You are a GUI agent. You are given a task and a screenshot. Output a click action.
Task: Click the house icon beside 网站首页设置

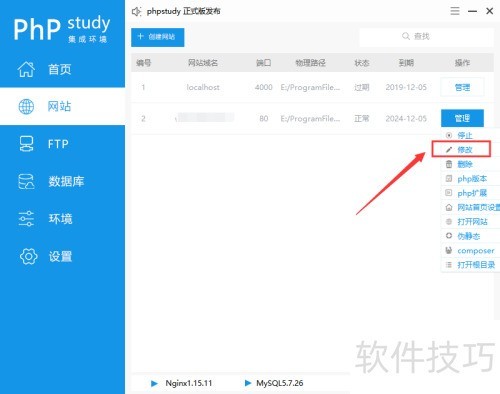point(449,207)
